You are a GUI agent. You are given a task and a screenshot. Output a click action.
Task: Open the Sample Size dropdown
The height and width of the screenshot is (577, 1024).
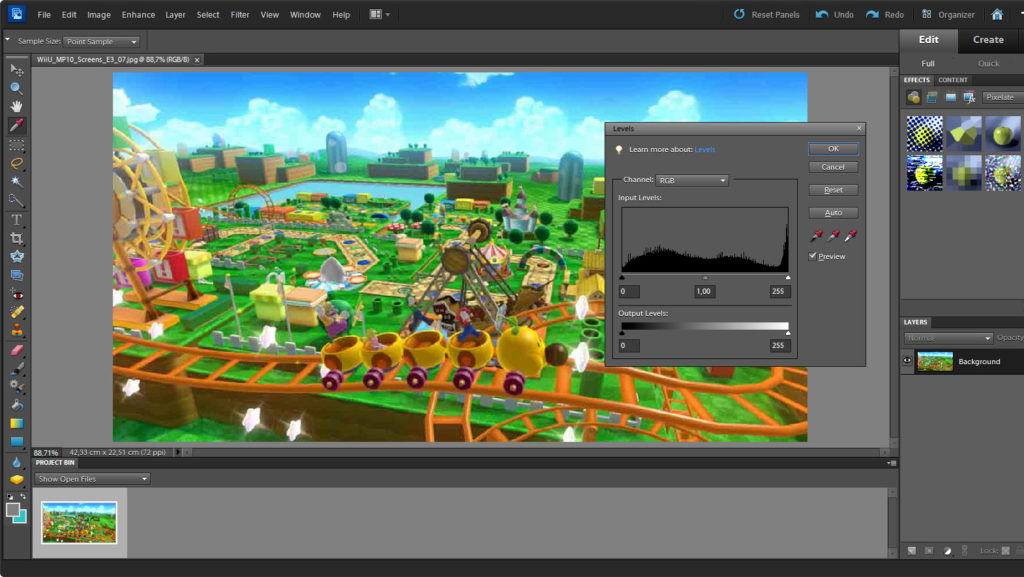102,42
